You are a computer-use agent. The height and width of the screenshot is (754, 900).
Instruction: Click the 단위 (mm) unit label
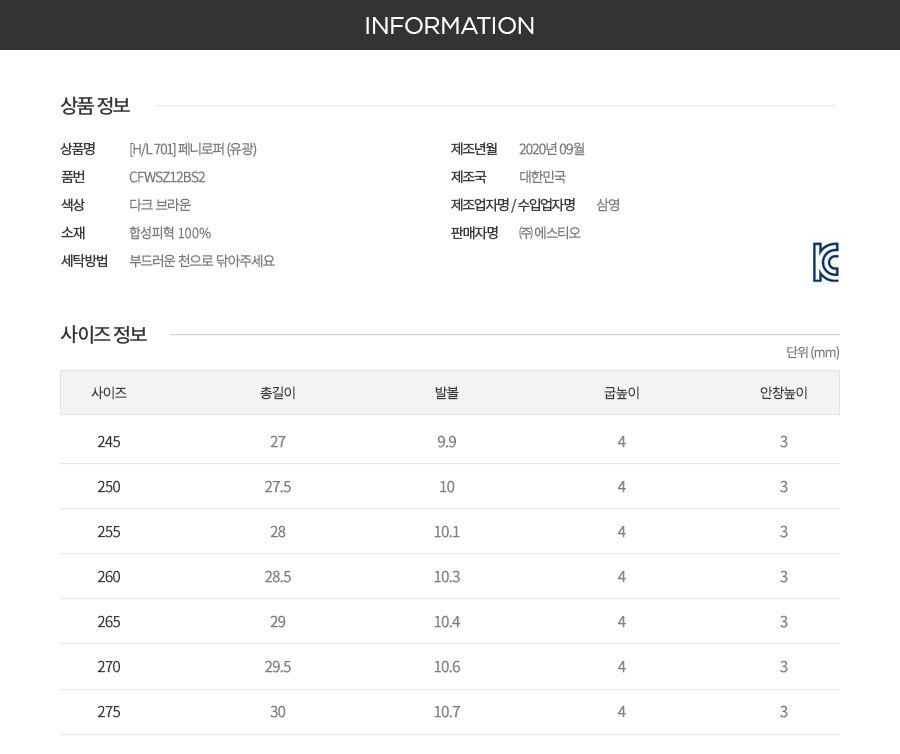click(813, 352)
